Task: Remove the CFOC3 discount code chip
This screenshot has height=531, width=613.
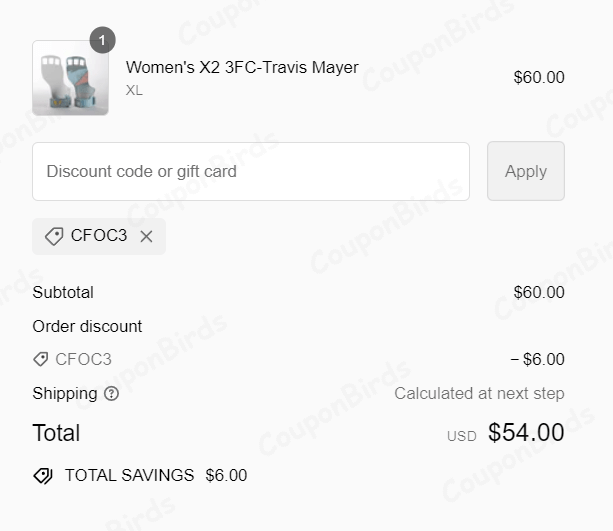Action: pos(146,237)
